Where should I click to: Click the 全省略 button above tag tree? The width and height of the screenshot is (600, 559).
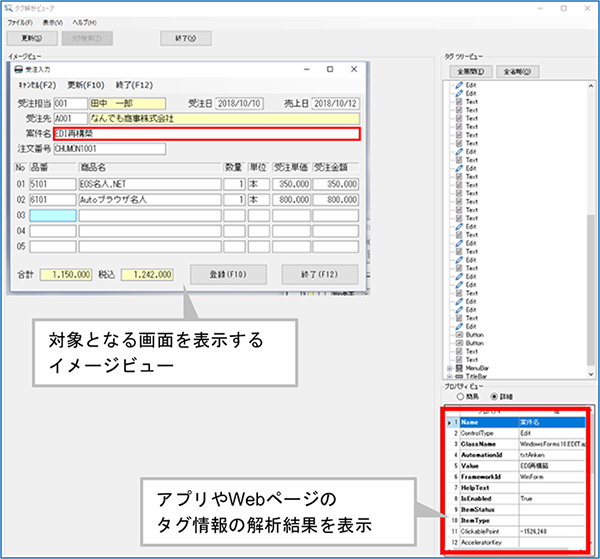(x=516, y=71)
